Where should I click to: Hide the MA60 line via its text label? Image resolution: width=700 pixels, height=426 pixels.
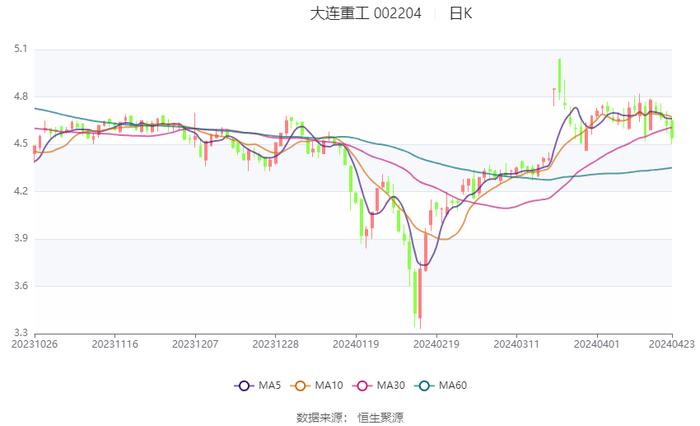452,385
